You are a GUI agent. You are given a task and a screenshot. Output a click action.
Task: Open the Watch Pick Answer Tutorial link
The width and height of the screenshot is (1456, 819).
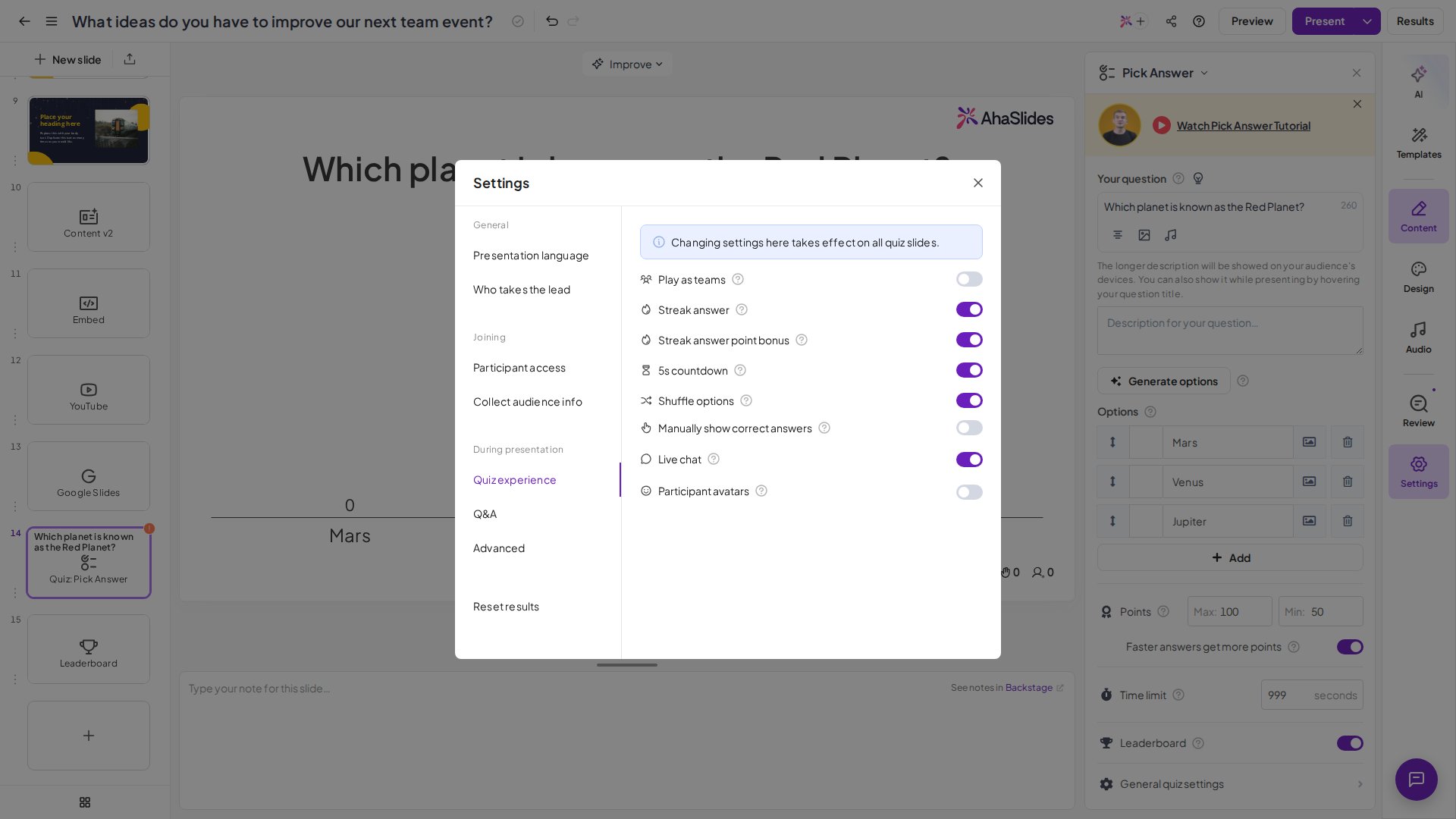click(1244, 126)
